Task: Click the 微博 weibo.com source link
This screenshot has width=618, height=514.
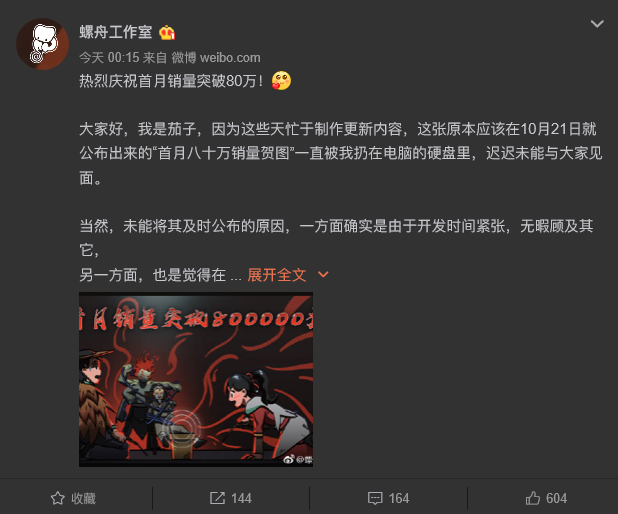Action: pyautogui.click(x=216, y=58)
